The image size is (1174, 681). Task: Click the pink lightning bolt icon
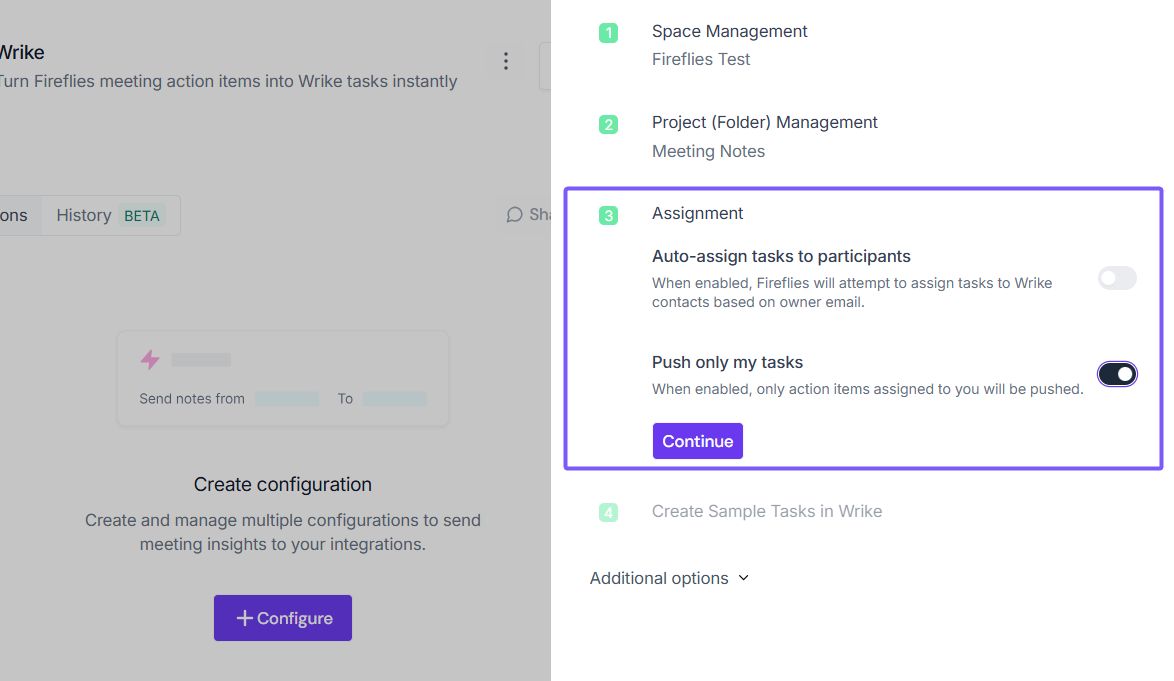coord(150,360)
